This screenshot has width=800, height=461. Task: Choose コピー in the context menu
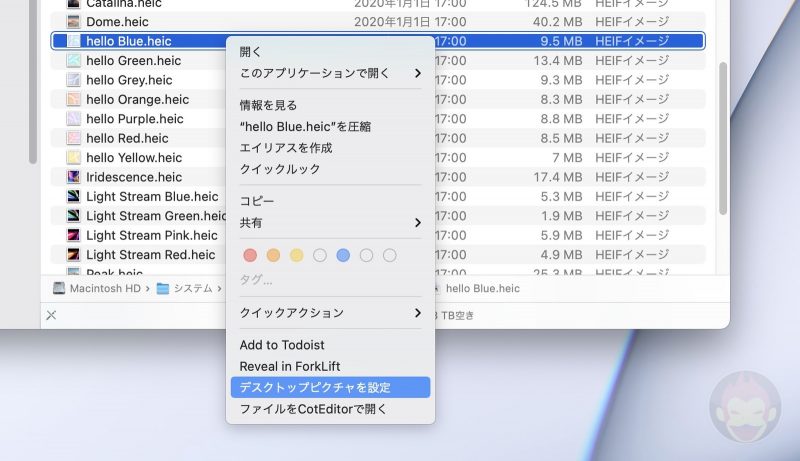tap(331, 201)
